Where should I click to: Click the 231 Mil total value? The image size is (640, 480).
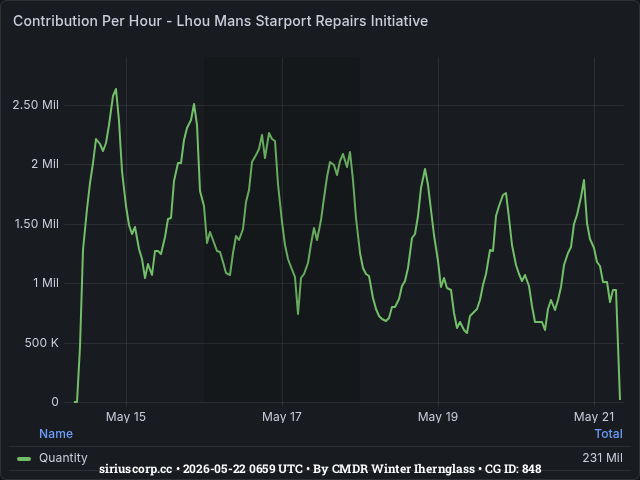[602, 458]
